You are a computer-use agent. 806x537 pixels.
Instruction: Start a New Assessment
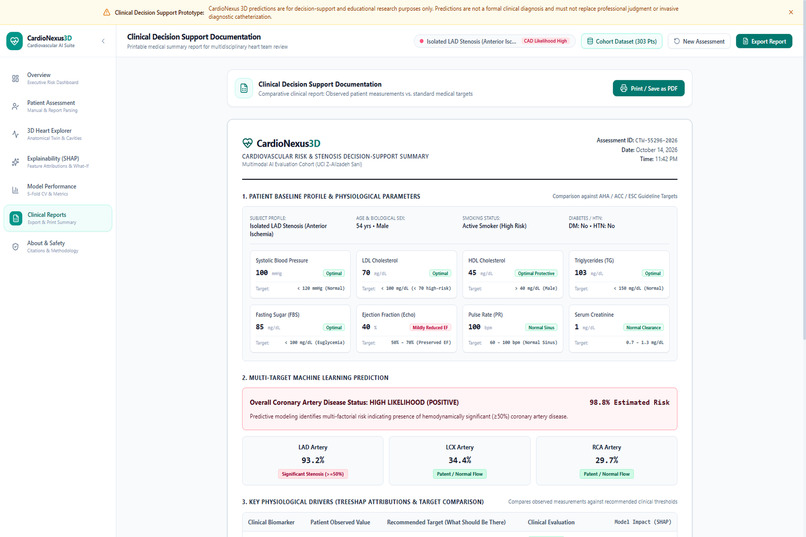coord(699,41)
